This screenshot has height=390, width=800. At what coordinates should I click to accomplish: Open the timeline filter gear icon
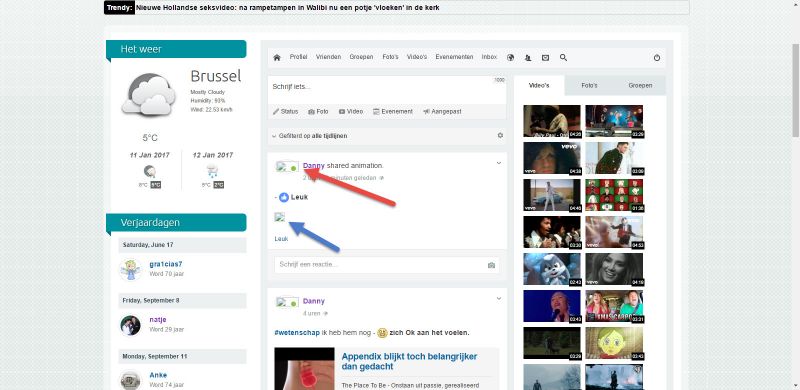tap(500, 136)
